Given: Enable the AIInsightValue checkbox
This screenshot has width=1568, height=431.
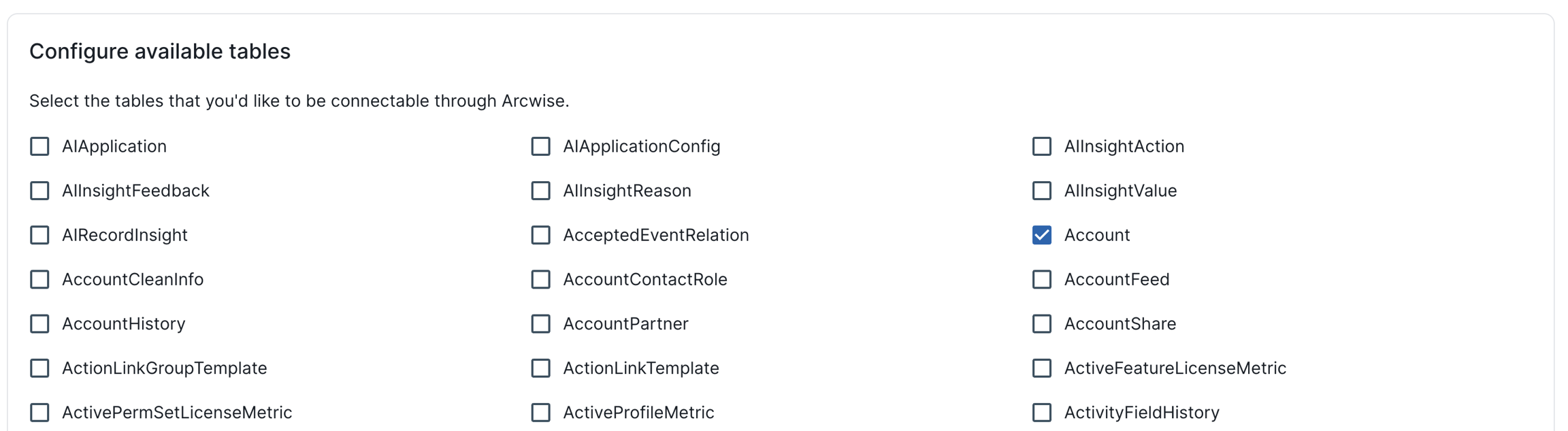Looking at the screenshot, I should coord(1041,191).
